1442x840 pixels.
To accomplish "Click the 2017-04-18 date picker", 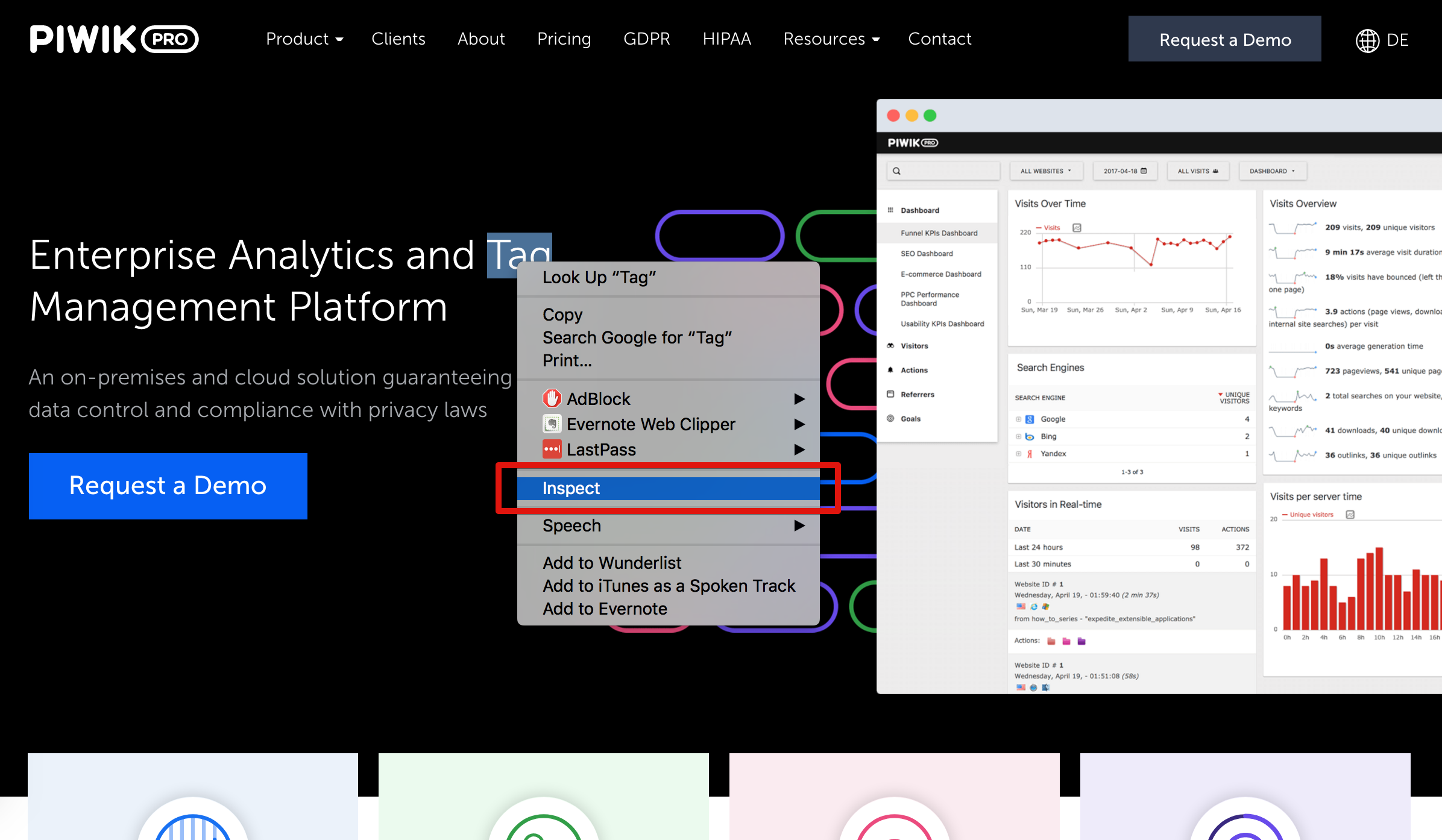I will click(x=1125, y=171).
